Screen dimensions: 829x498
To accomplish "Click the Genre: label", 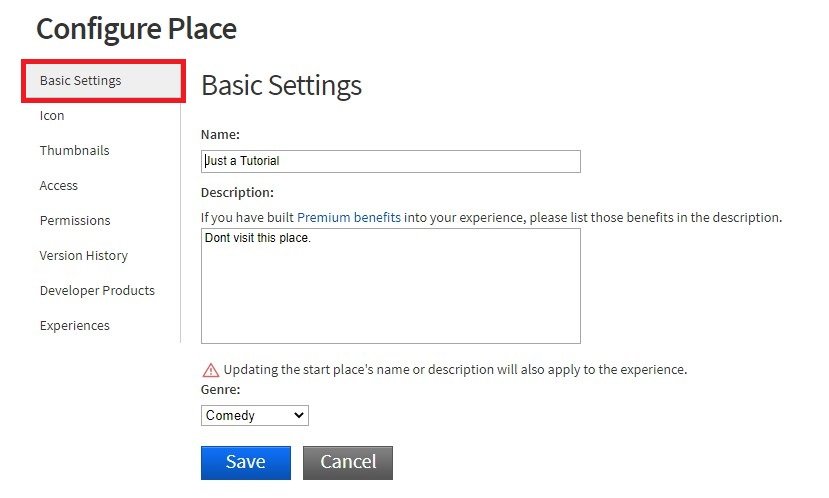I will pos(221,390).
